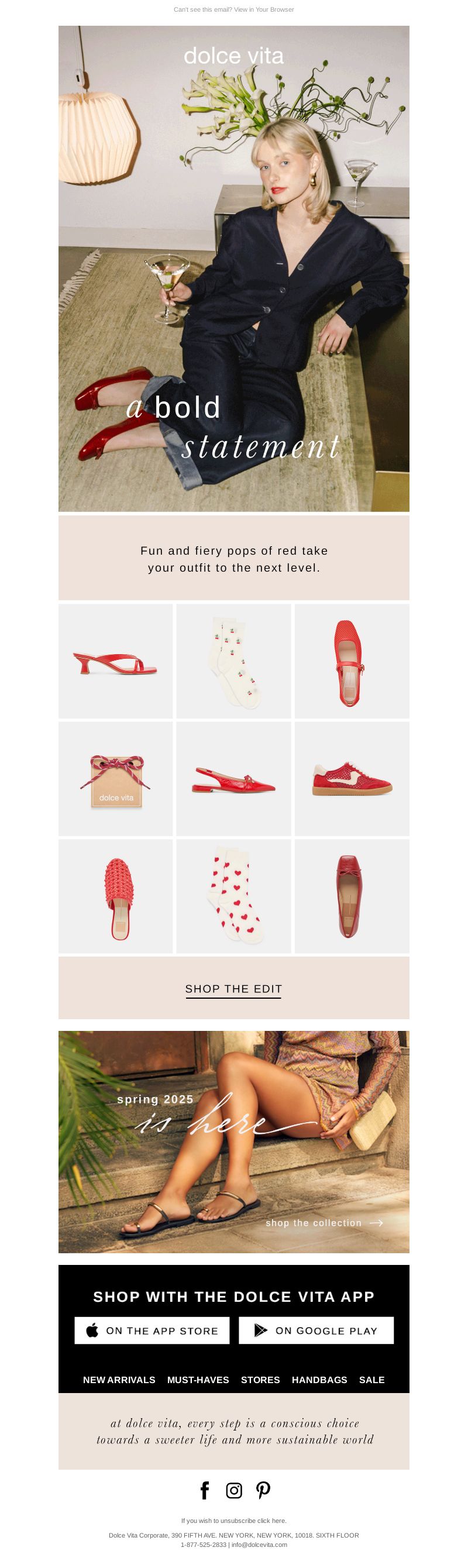Click the On Google Play button
Screen dimensions: 468x1568
pyautogui.click(x=316, y=1330)
